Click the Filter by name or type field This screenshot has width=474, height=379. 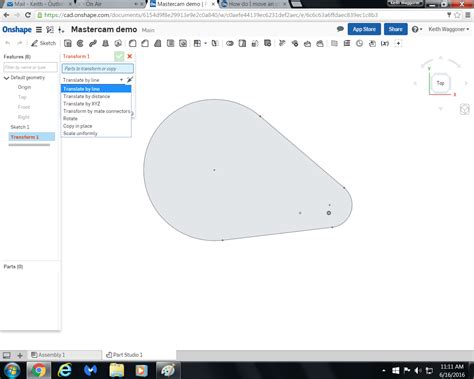coord(30,67)
